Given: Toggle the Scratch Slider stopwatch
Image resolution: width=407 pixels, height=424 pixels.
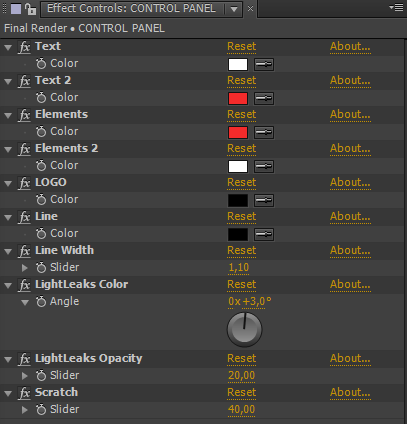Looking at the screenshot, I should click(41, 409).
